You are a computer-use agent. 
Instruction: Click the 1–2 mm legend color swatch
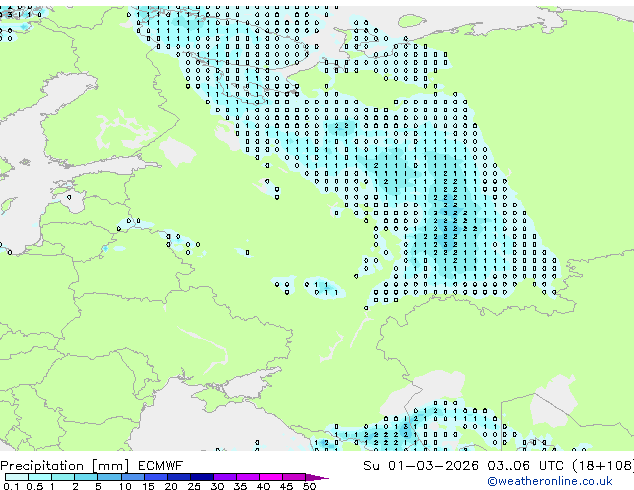pyautogui.click(x=63, y=477)
